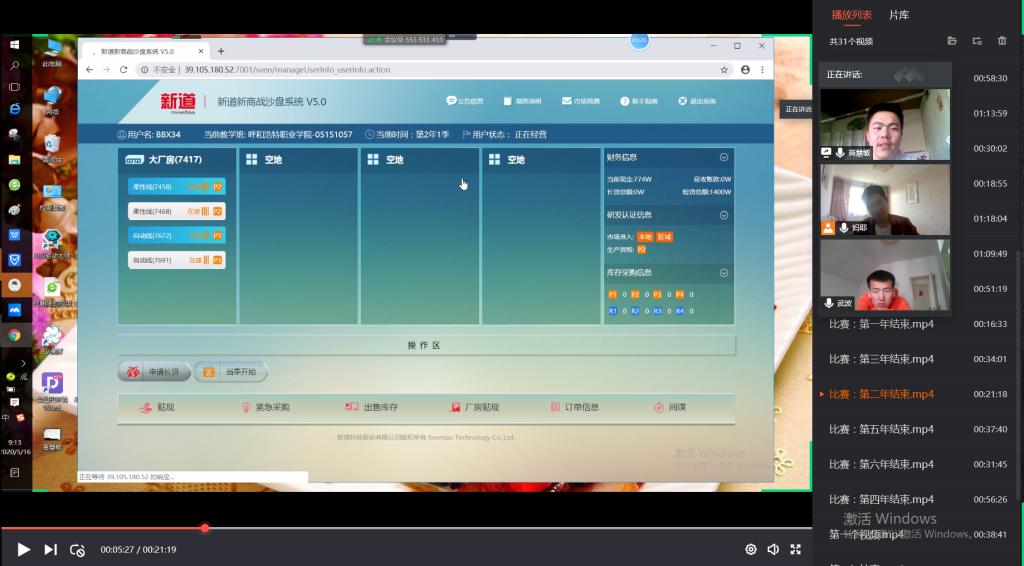Play 比赛：第三年结束.mp4 from the playlist

tap(881, 359)
